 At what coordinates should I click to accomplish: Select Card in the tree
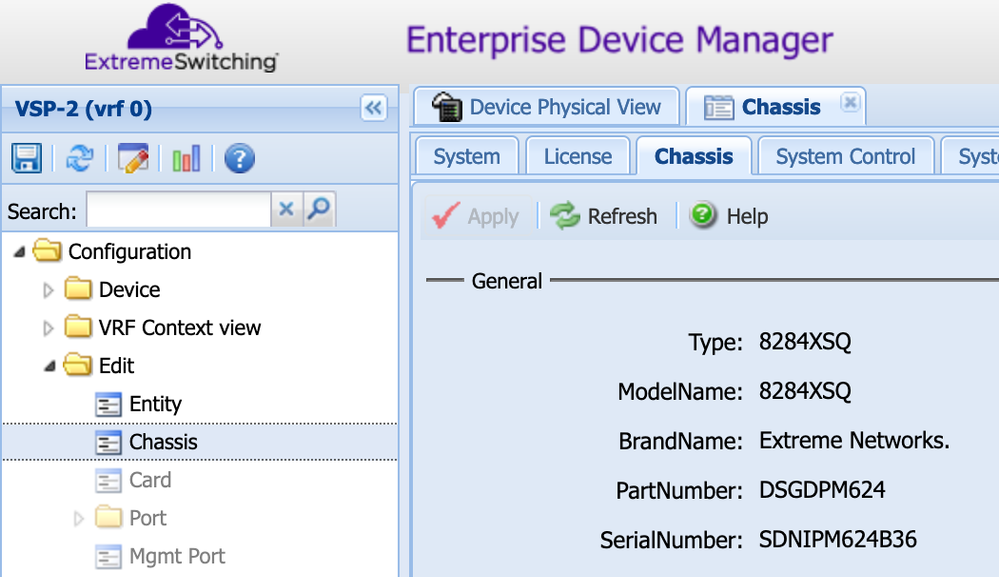pyautogui.click(x=150, y=480)
